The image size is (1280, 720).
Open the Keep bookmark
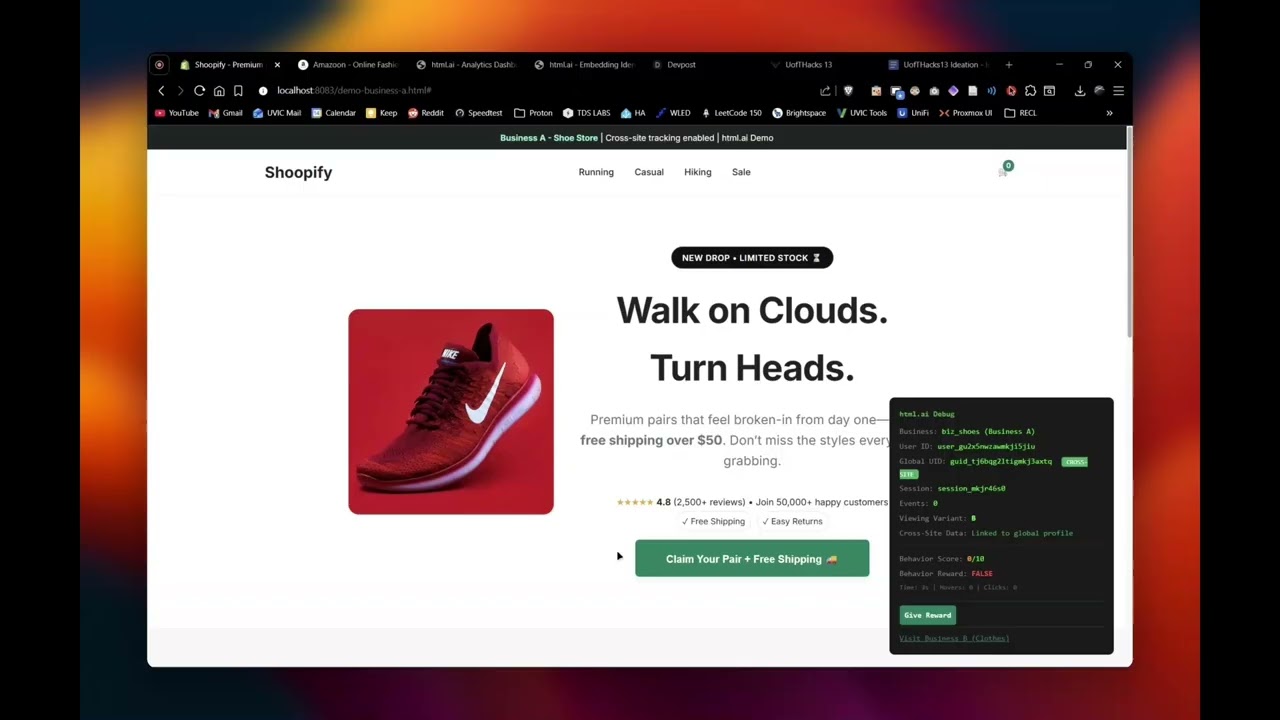tap(382, 113)
